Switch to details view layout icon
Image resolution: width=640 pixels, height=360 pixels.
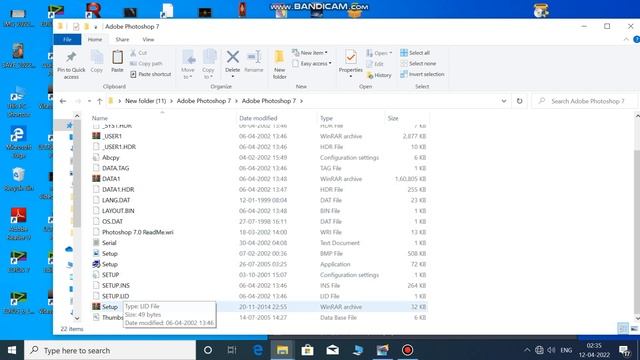pos(623,328)
